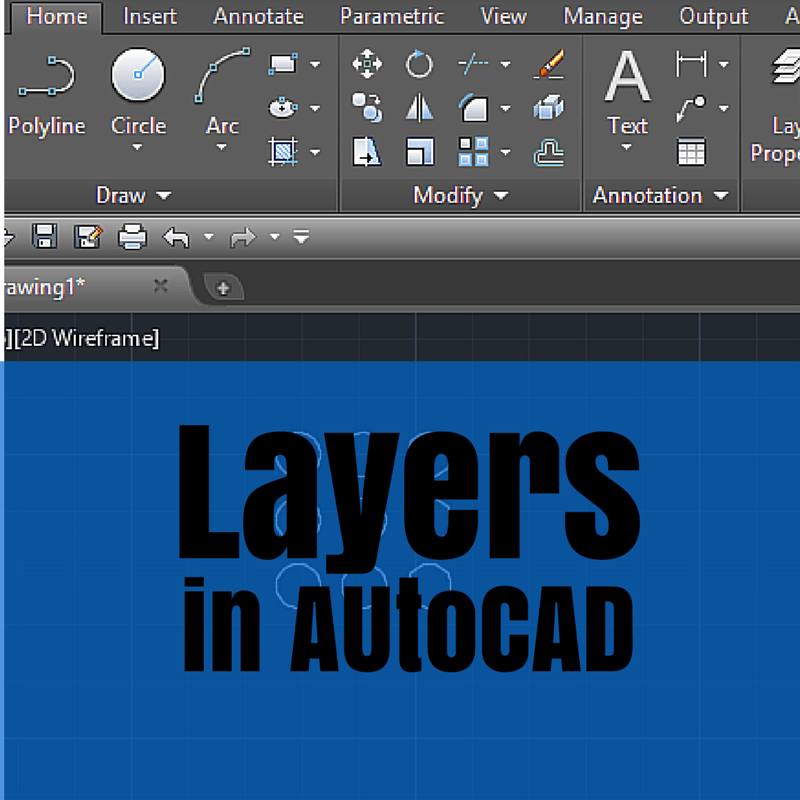Switch to the View ribbon tab

click(503, 17)
